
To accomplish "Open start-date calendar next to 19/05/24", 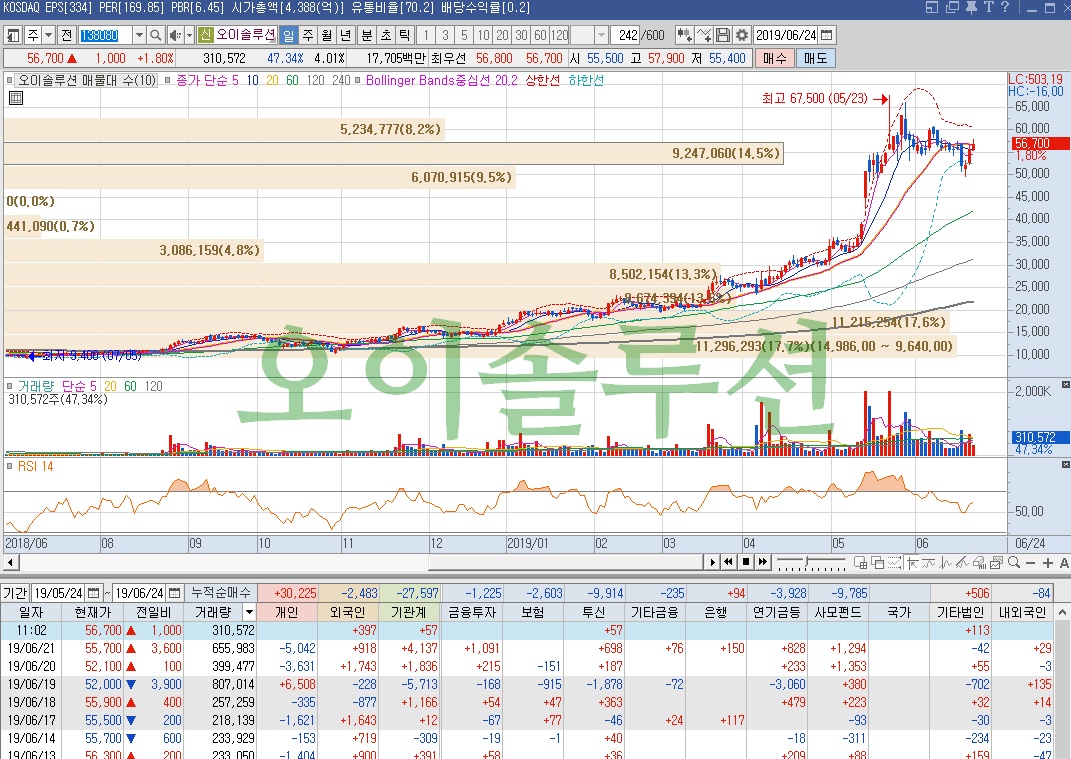I will pyautogui.click(x=94, y=592).
